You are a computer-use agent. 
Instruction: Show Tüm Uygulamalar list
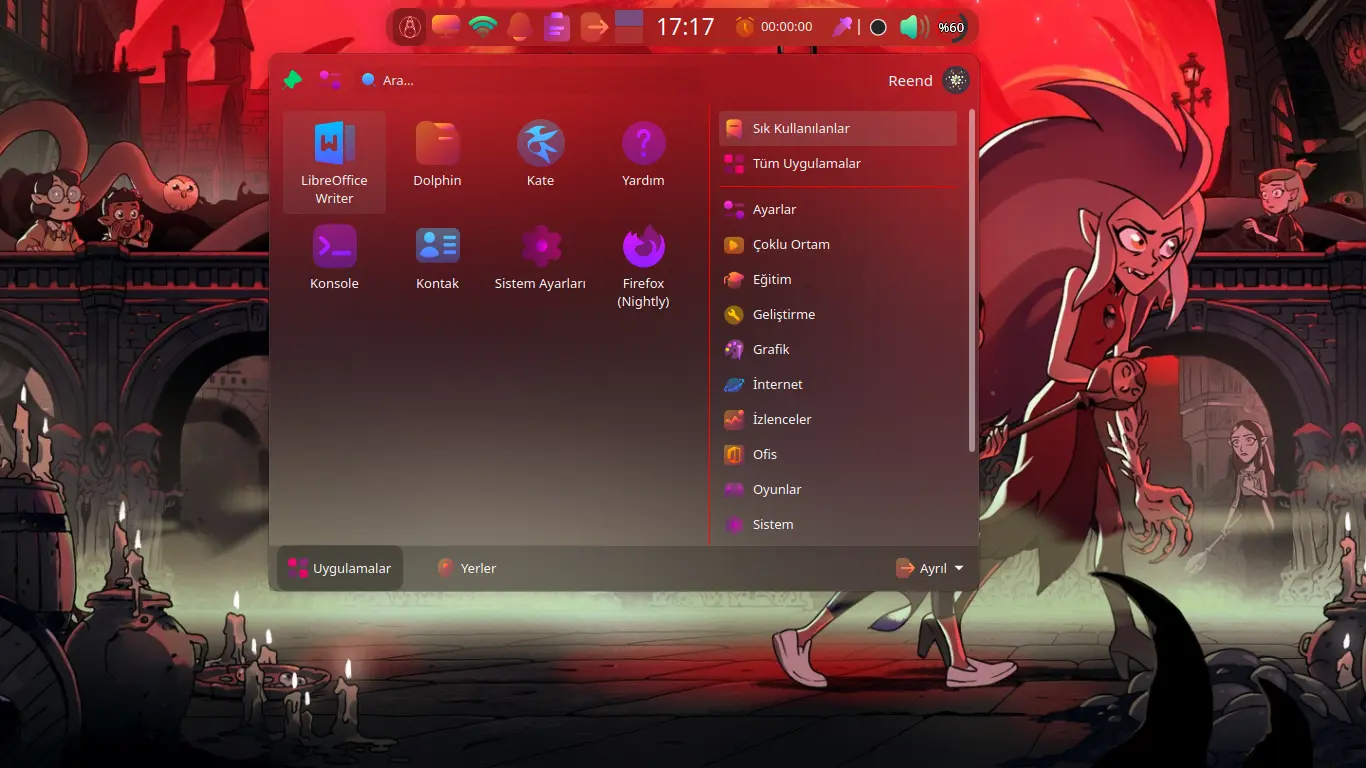[x=838, y=163]
